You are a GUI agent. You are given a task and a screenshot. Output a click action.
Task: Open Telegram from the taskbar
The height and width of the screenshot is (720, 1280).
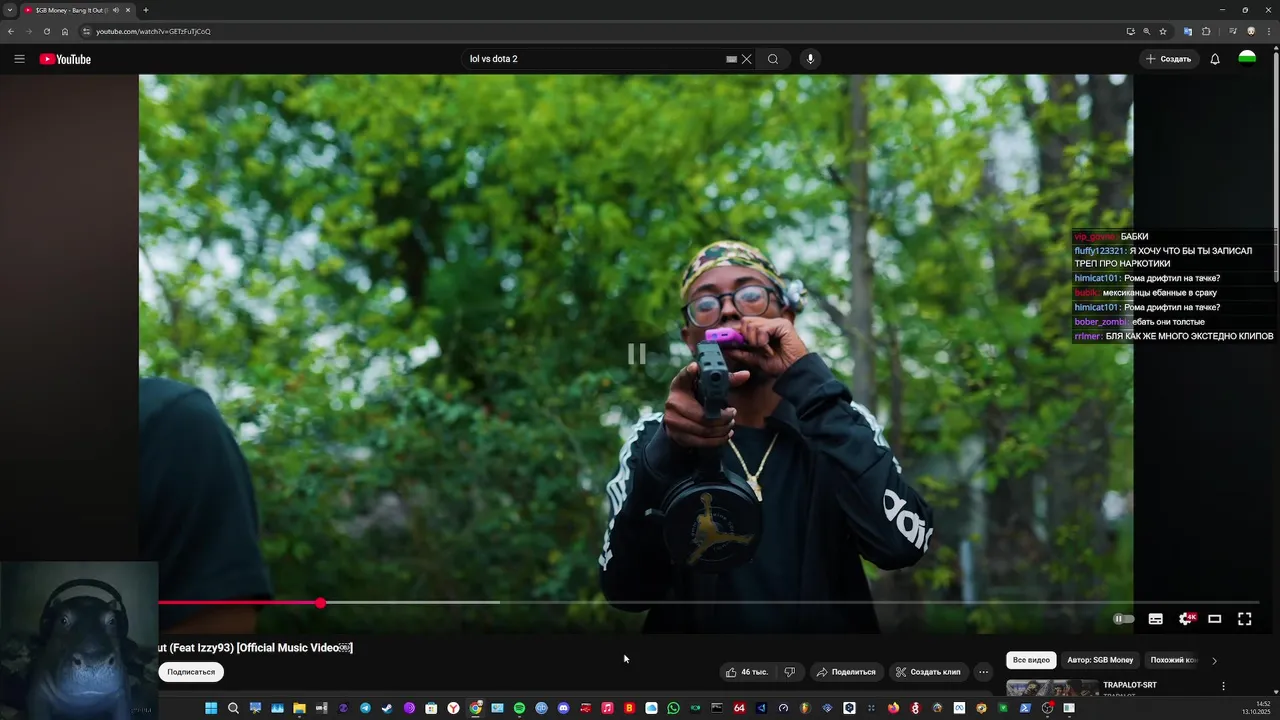[x=365, y=708]
